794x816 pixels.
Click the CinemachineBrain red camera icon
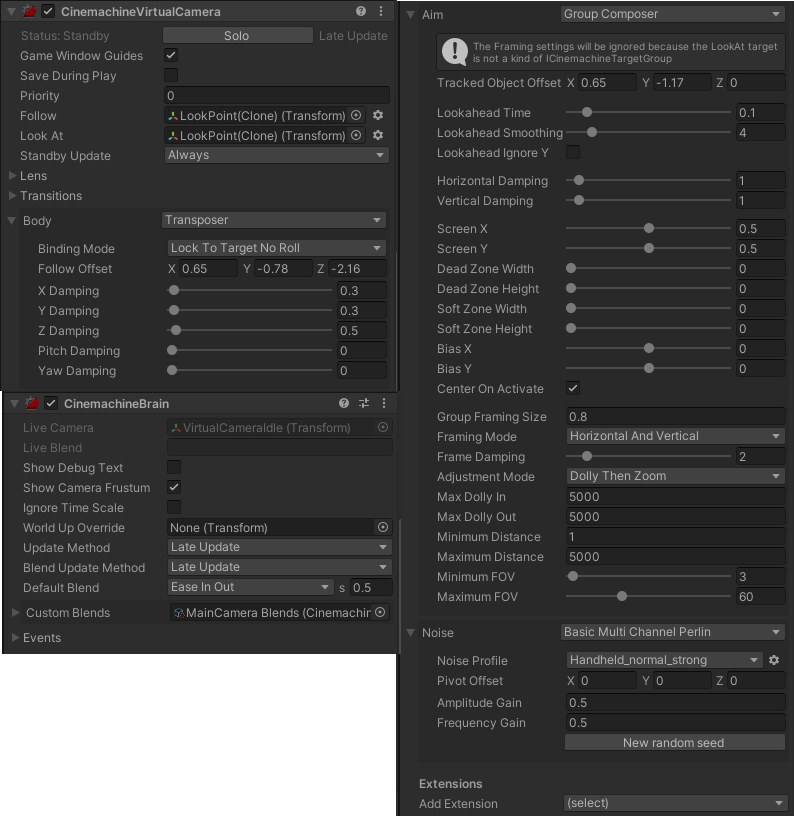(32, 403)
